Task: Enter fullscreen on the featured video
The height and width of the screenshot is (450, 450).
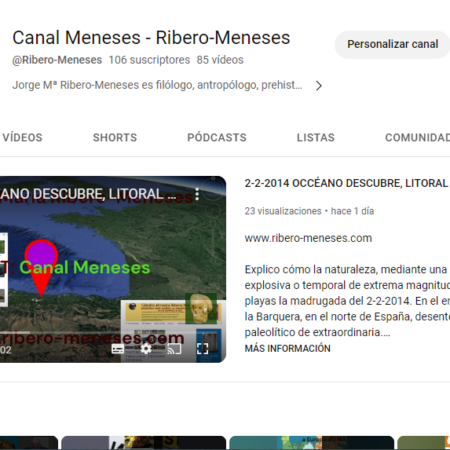Action: [202, 349]
